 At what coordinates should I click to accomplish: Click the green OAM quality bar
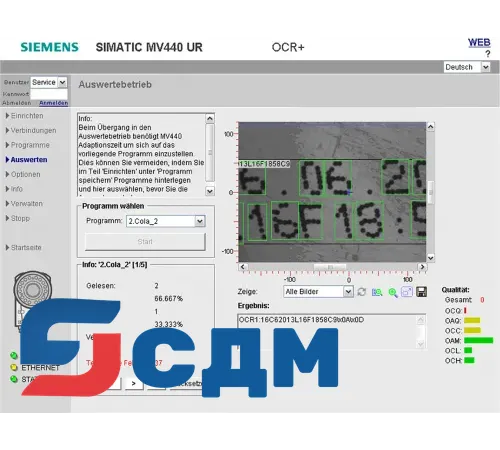click(x=478, y=340)
